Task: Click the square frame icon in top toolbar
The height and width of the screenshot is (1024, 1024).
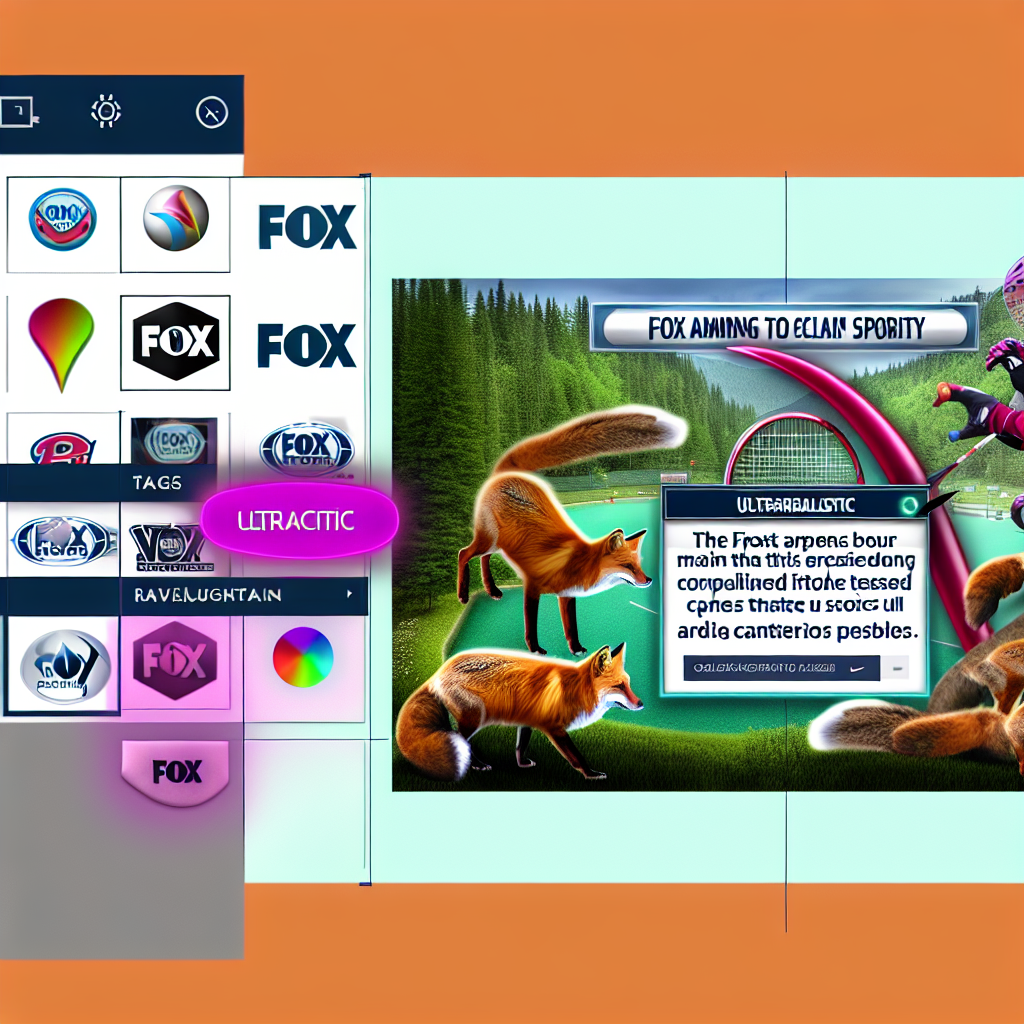Action: coord(17,111)
